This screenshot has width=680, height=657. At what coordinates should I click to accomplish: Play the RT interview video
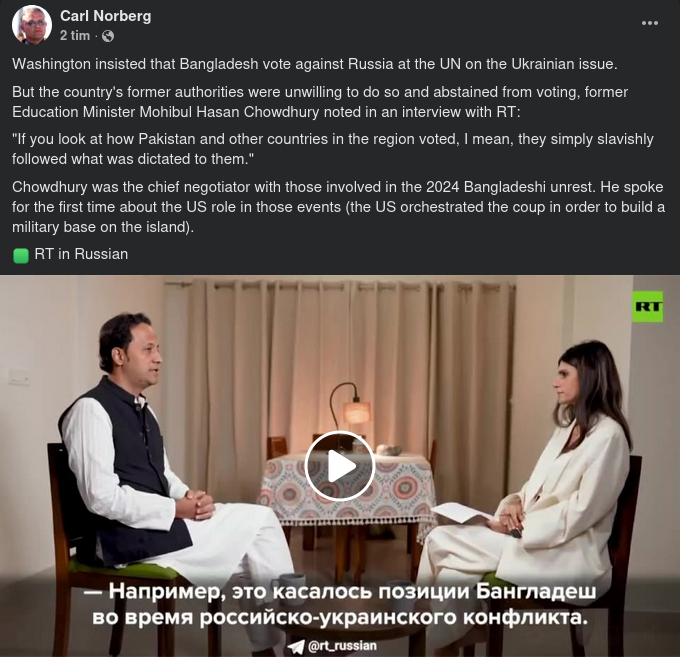click(340, 466)
